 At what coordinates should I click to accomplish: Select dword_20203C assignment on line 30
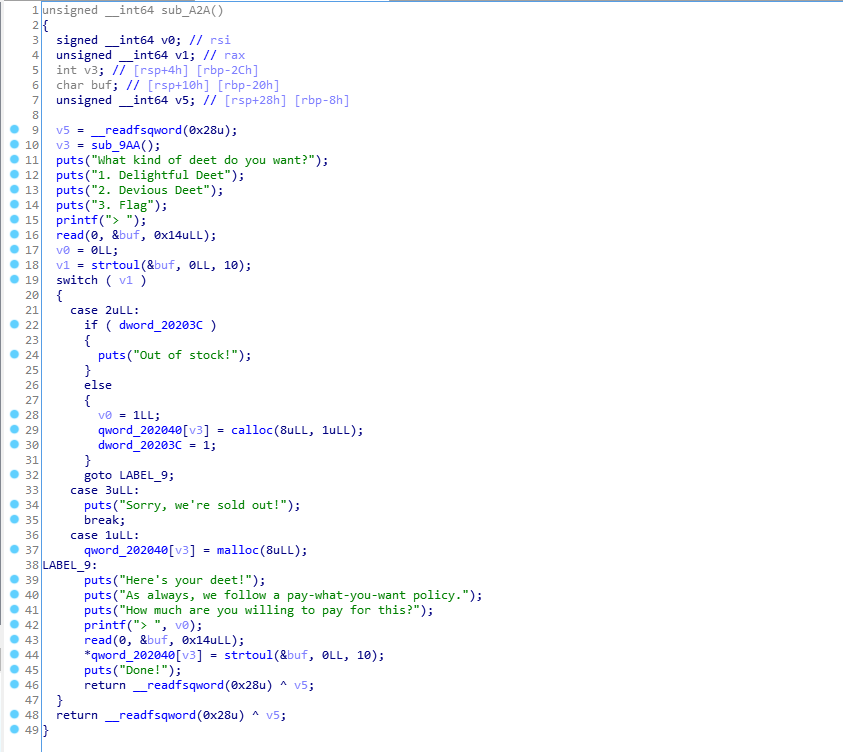140,445
